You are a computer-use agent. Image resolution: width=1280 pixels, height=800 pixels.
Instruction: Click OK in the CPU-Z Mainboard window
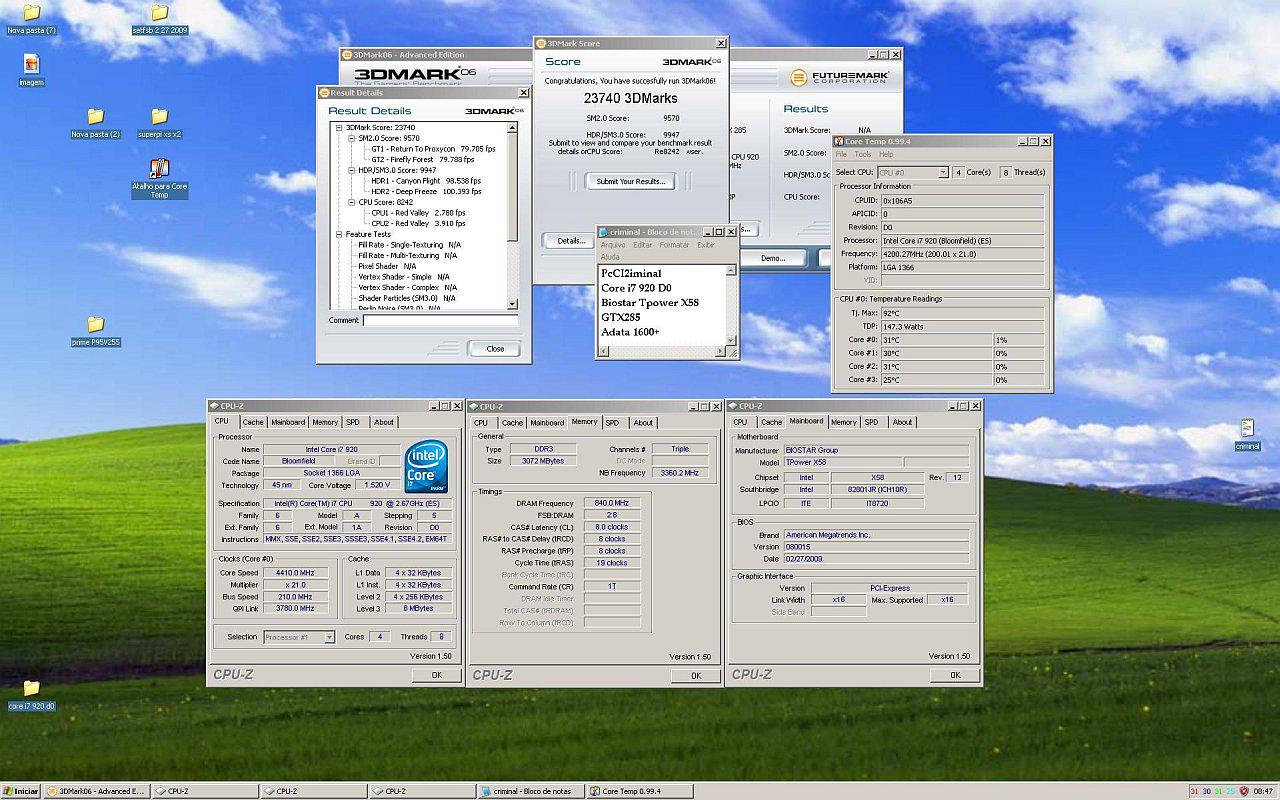tap(955, 675)
